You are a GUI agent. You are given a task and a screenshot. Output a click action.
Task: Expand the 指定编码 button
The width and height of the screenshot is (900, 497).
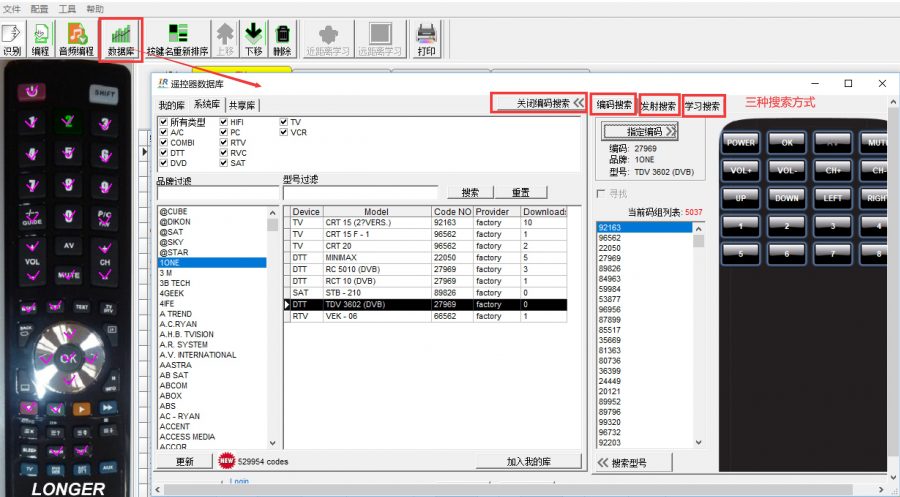coord(640,131)
